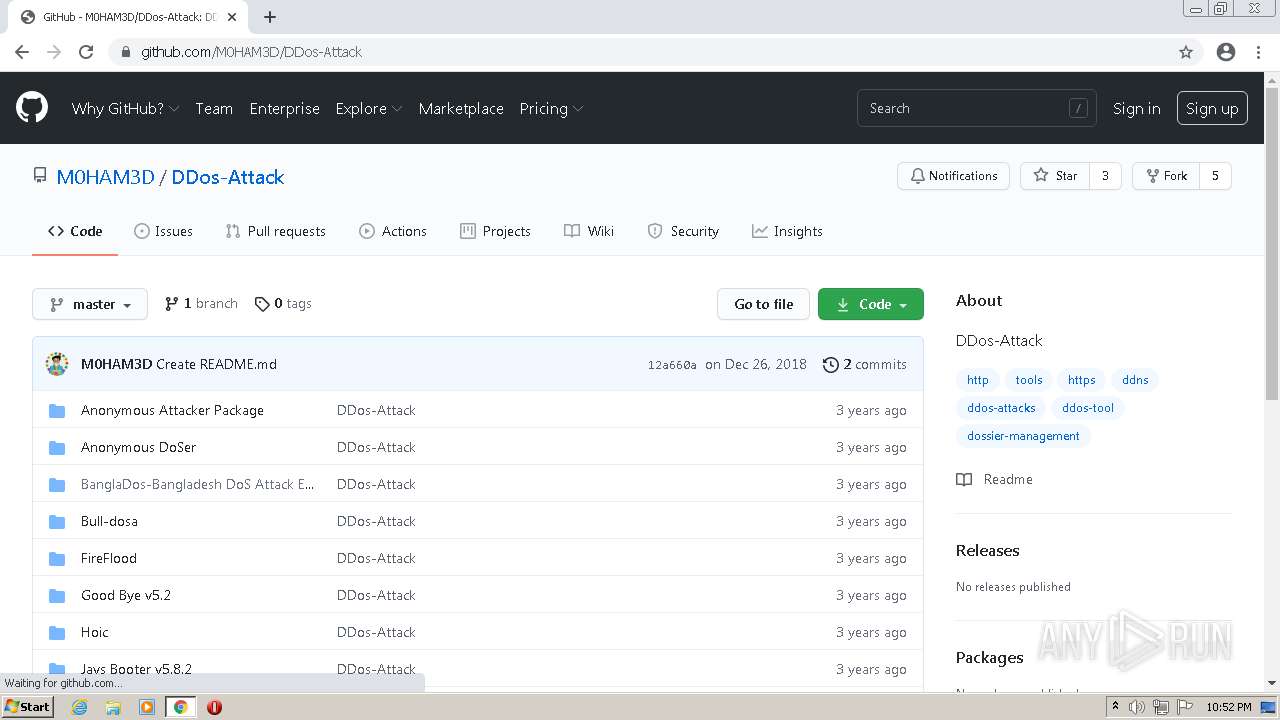Click inside the GitHub Search field
The height and width of the screenshot is (720, 1280).
[976, 108]
